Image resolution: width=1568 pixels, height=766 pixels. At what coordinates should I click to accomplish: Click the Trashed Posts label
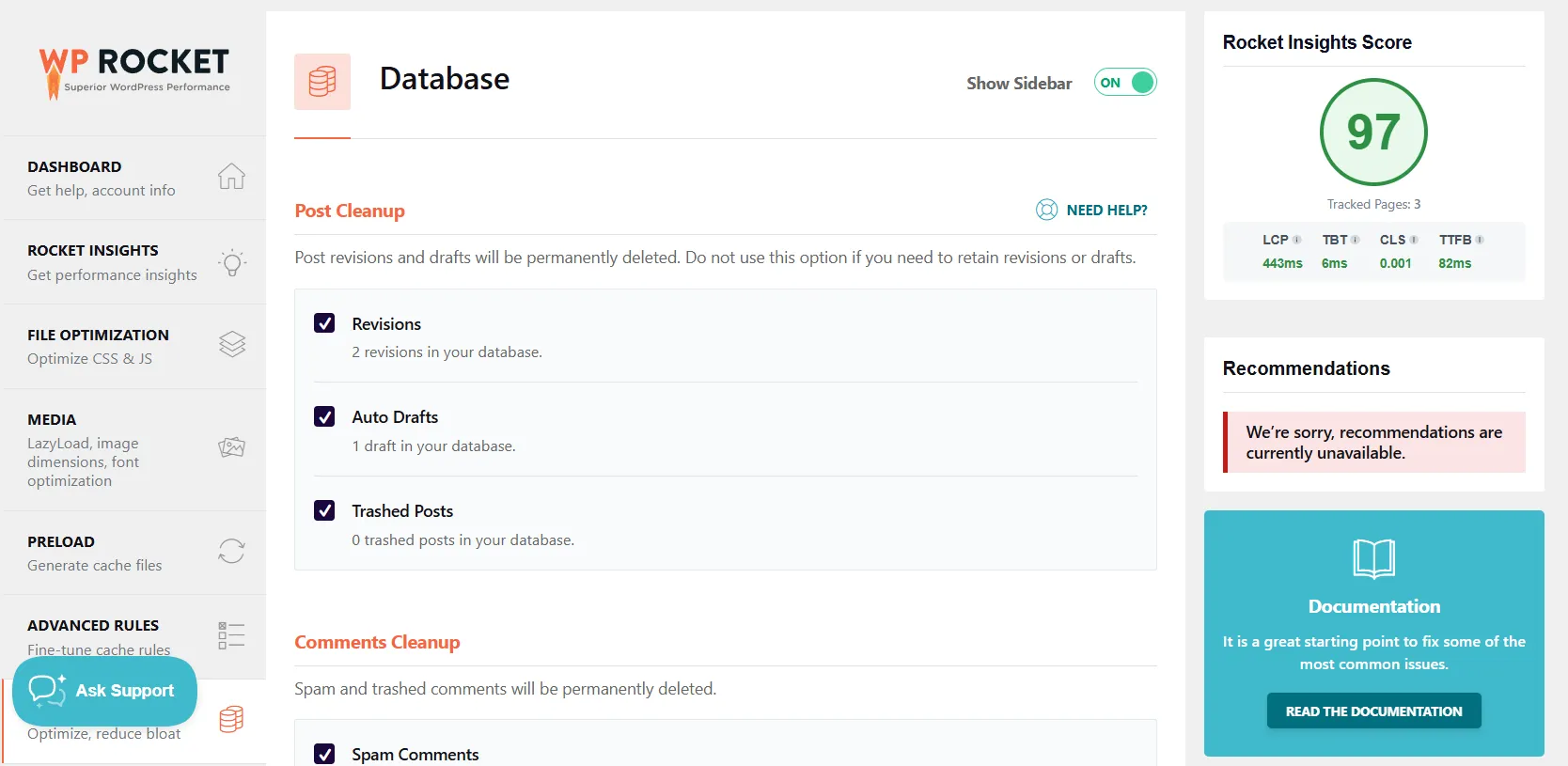402,510
